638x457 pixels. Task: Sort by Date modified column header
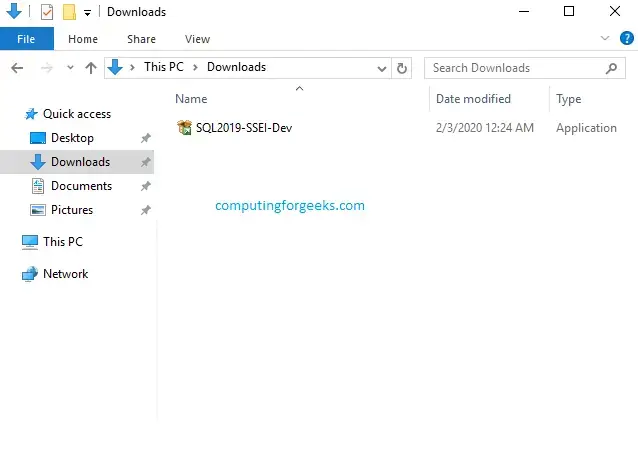tap(473, 99)
